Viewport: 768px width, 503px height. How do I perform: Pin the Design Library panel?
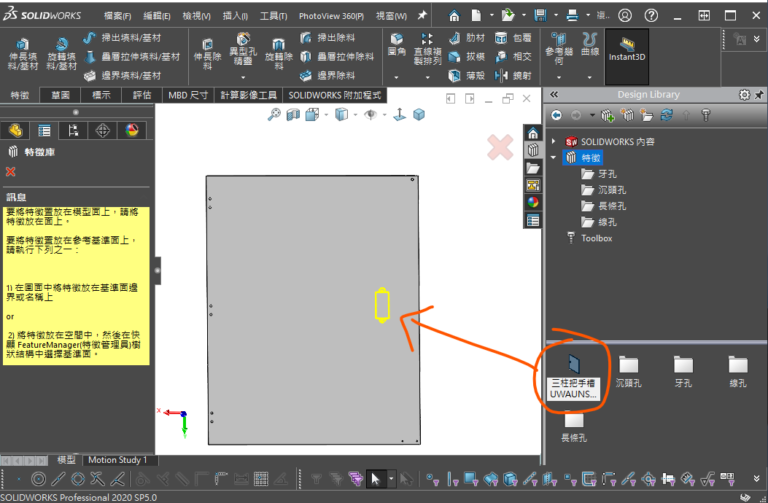click(757, 95)
